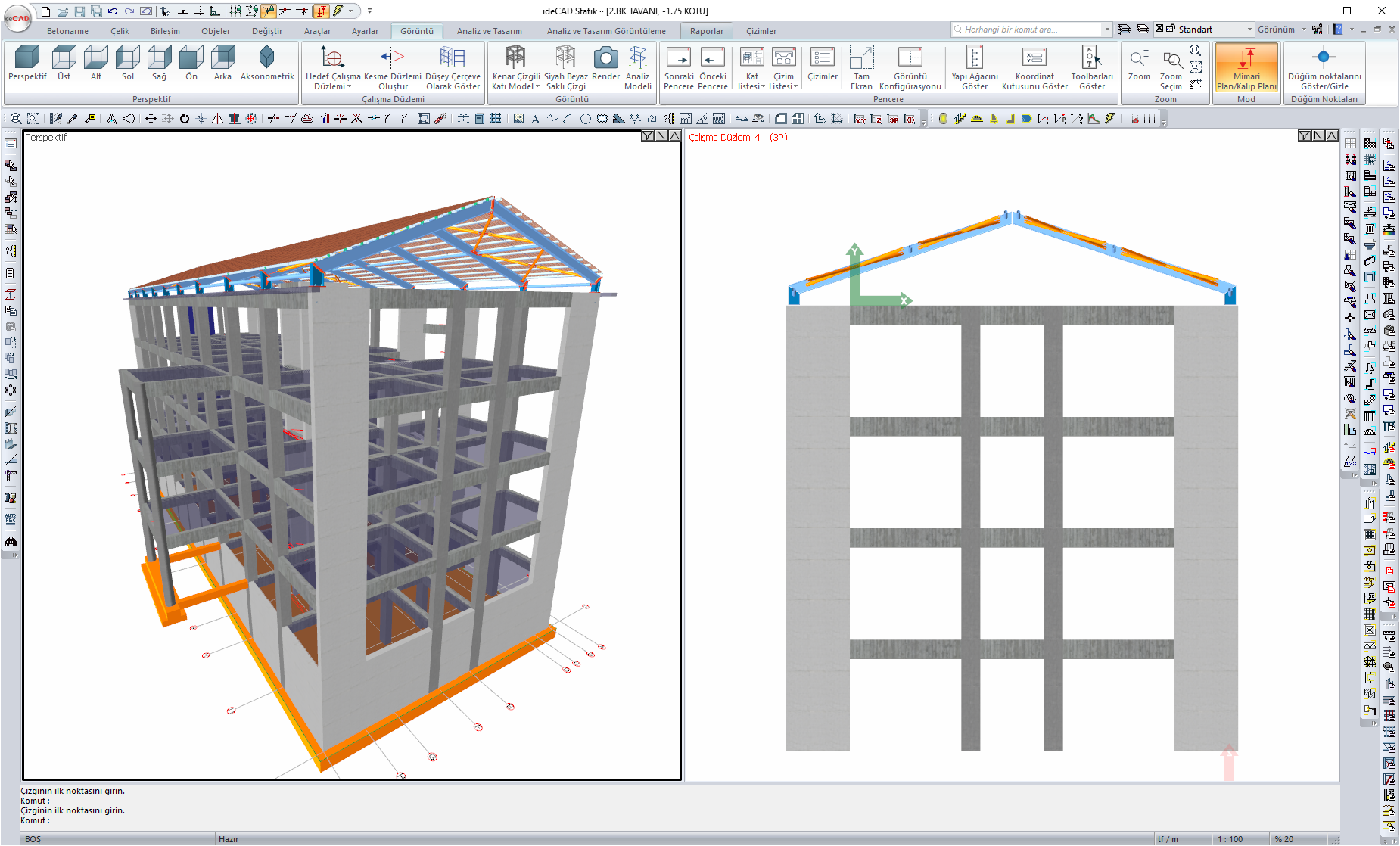Switch to the Betonarme tab
The height and width of the screenshot is (846, 1400).
pos(67,31)
